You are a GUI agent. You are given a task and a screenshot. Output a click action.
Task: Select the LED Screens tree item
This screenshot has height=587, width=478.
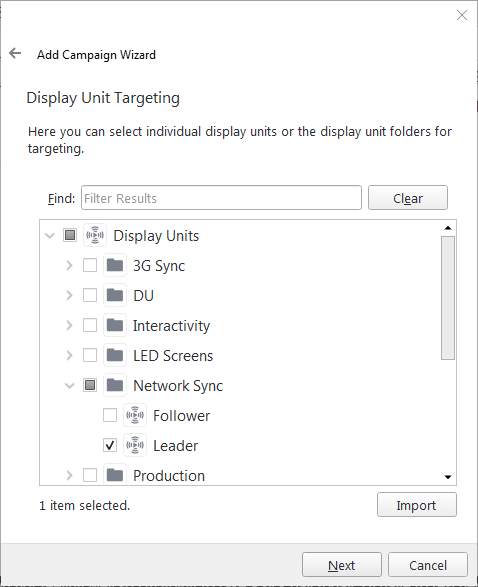click(x=173, y=355)
